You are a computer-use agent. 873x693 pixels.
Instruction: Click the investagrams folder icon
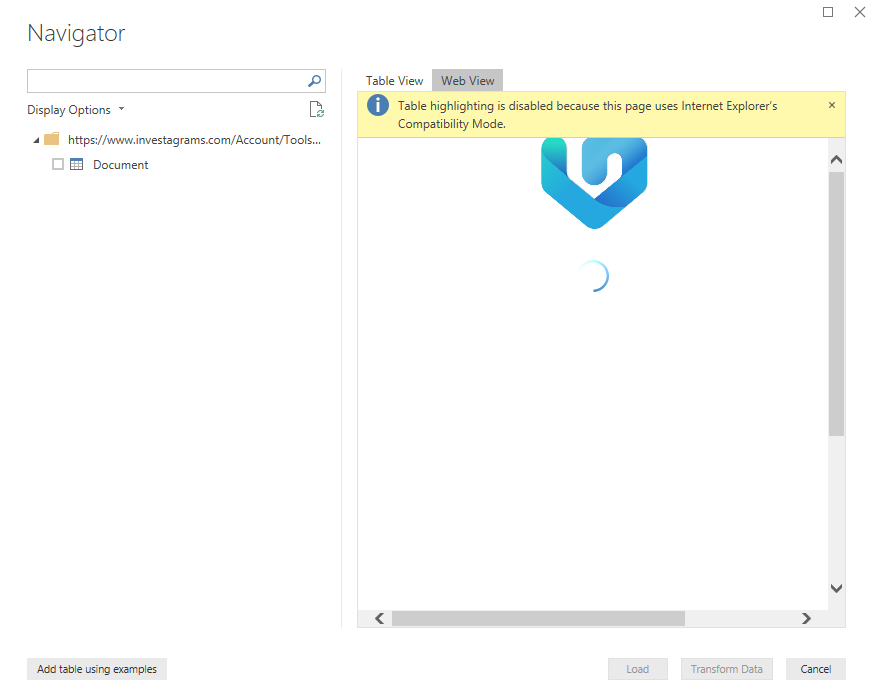[52, 139]
